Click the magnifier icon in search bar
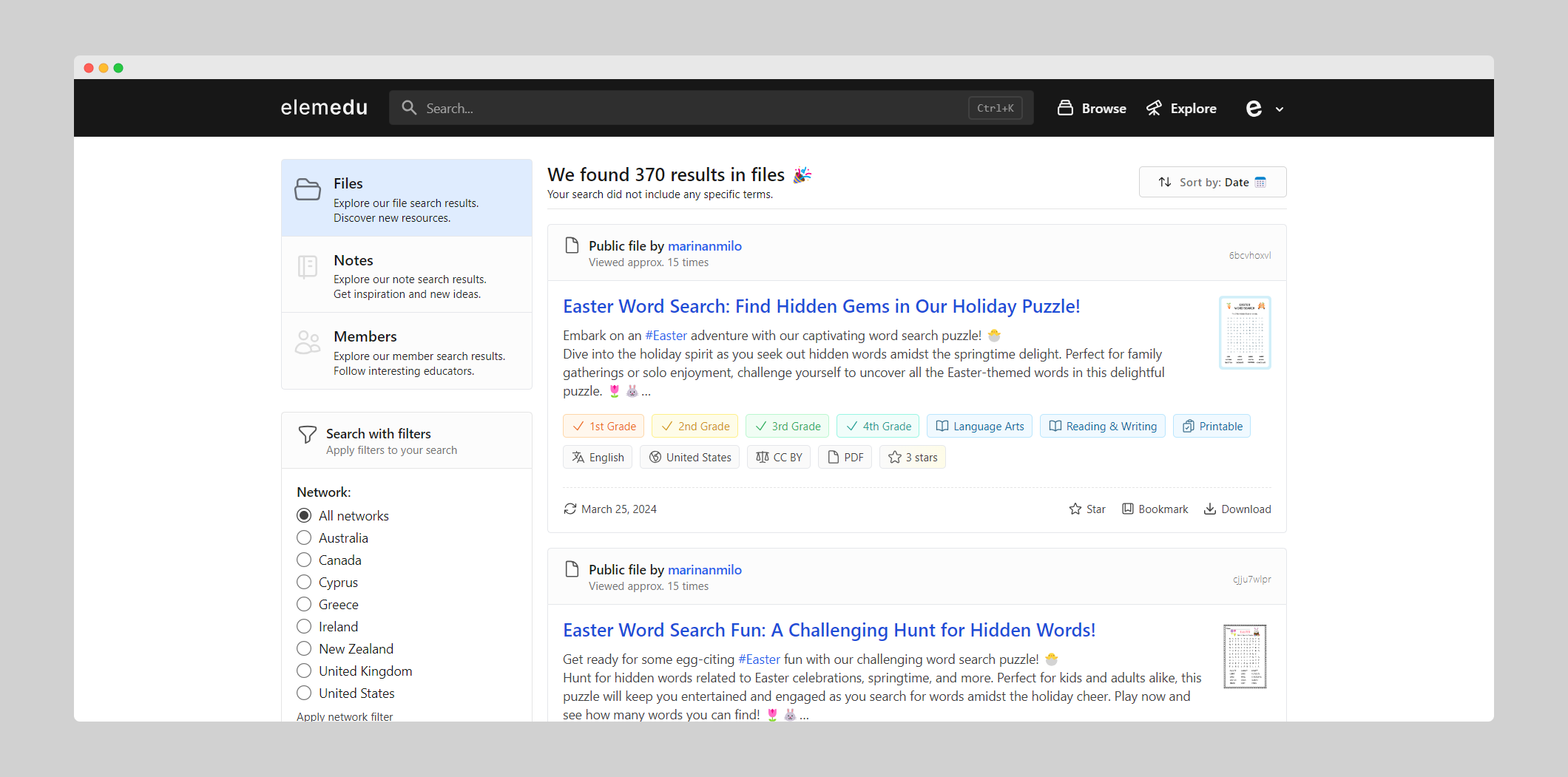Viewport: 1568px width, 777px height. [409, 108]
